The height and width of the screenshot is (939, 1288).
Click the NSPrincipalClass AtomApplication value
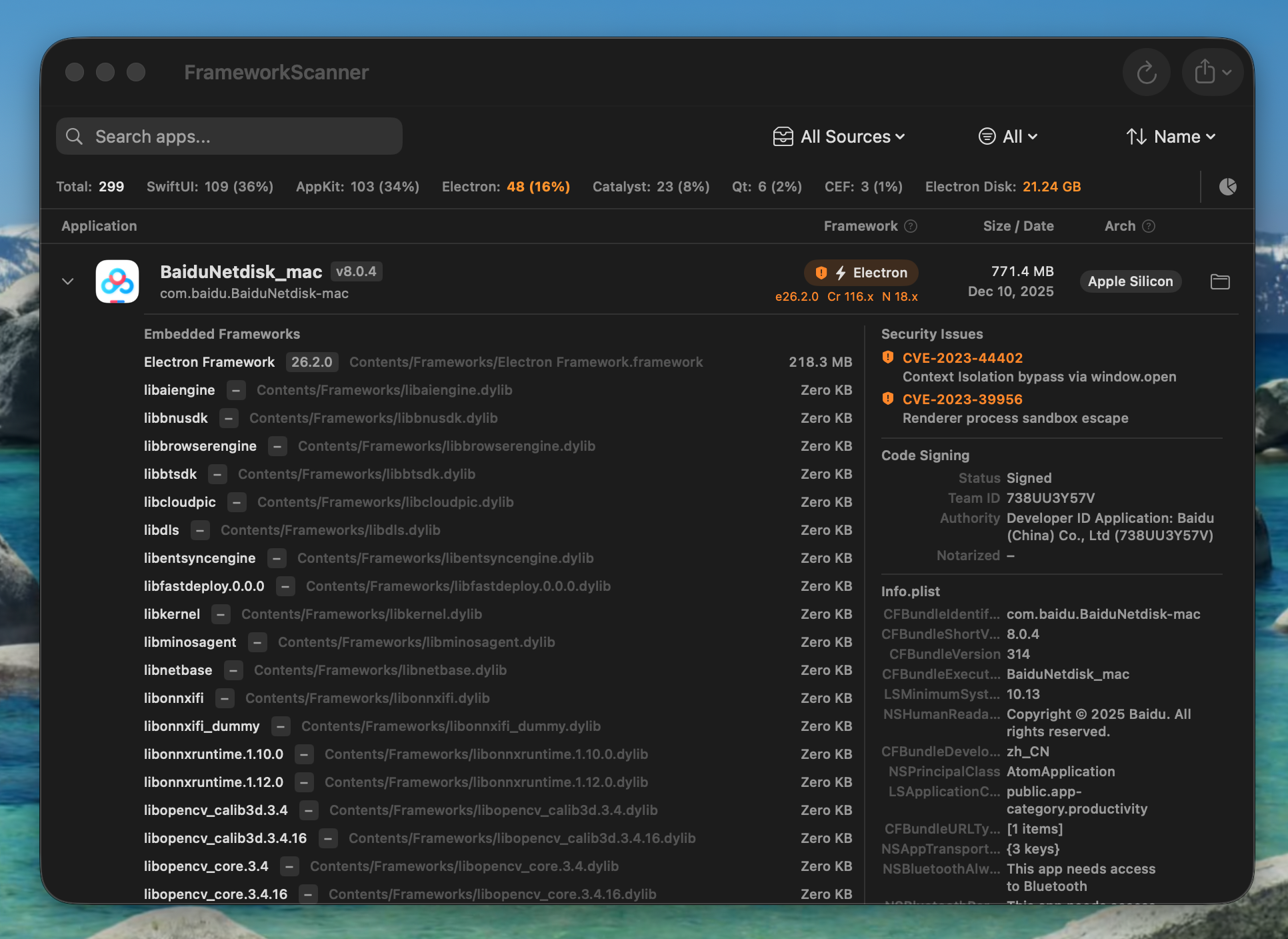point(1061,772)
